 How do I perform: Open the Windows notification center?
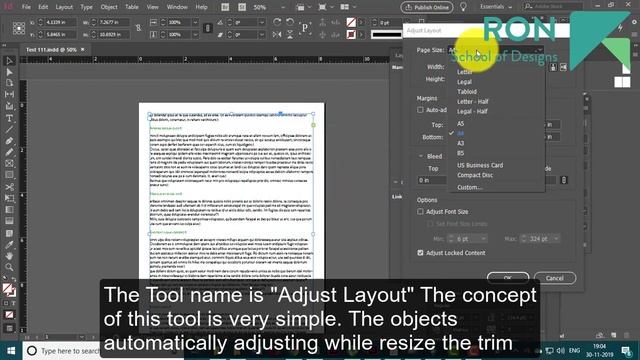pos(626,351)
